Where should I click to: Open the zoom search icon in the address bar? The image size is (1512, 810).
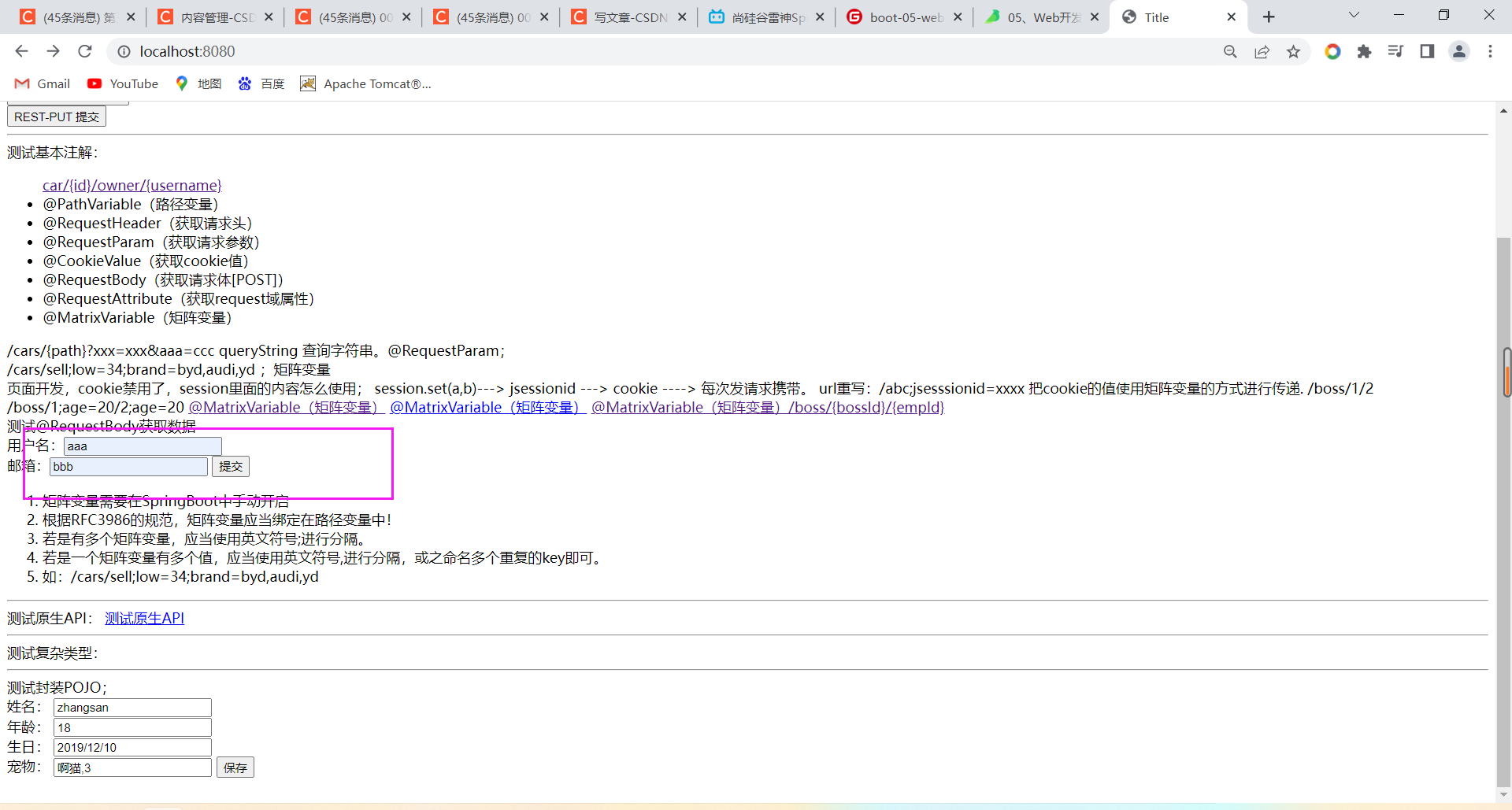[1231, 51]
